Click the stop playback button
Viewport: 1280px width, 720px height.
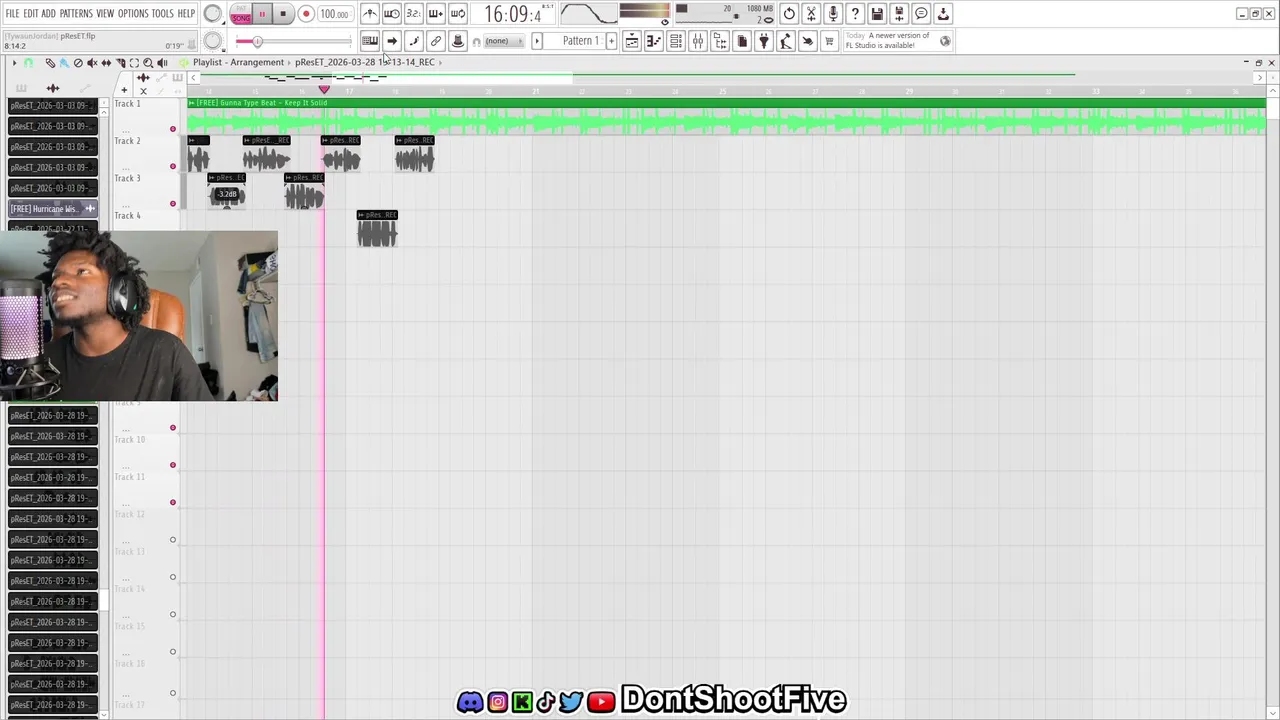click(283, 14)
